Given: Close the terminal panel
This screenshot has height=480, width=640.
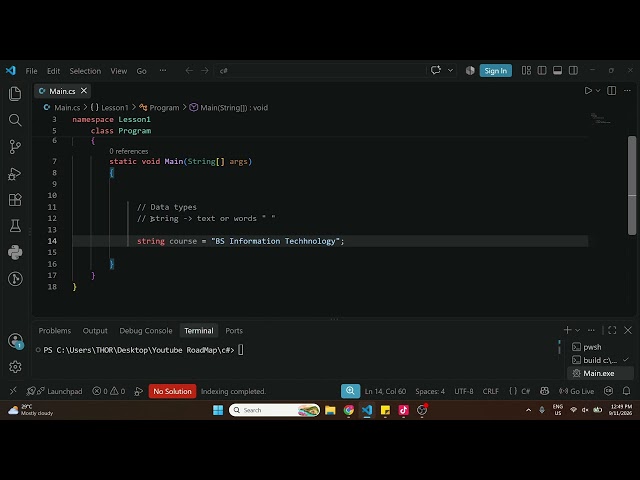Looking at the screenshot, I should (628, 330).
